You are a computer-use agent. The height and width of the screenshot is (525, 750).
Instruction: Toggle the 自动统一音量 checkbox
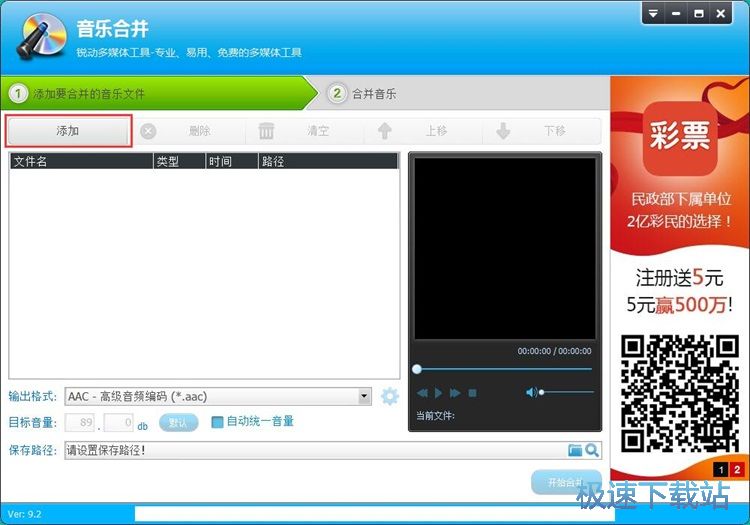217,422
